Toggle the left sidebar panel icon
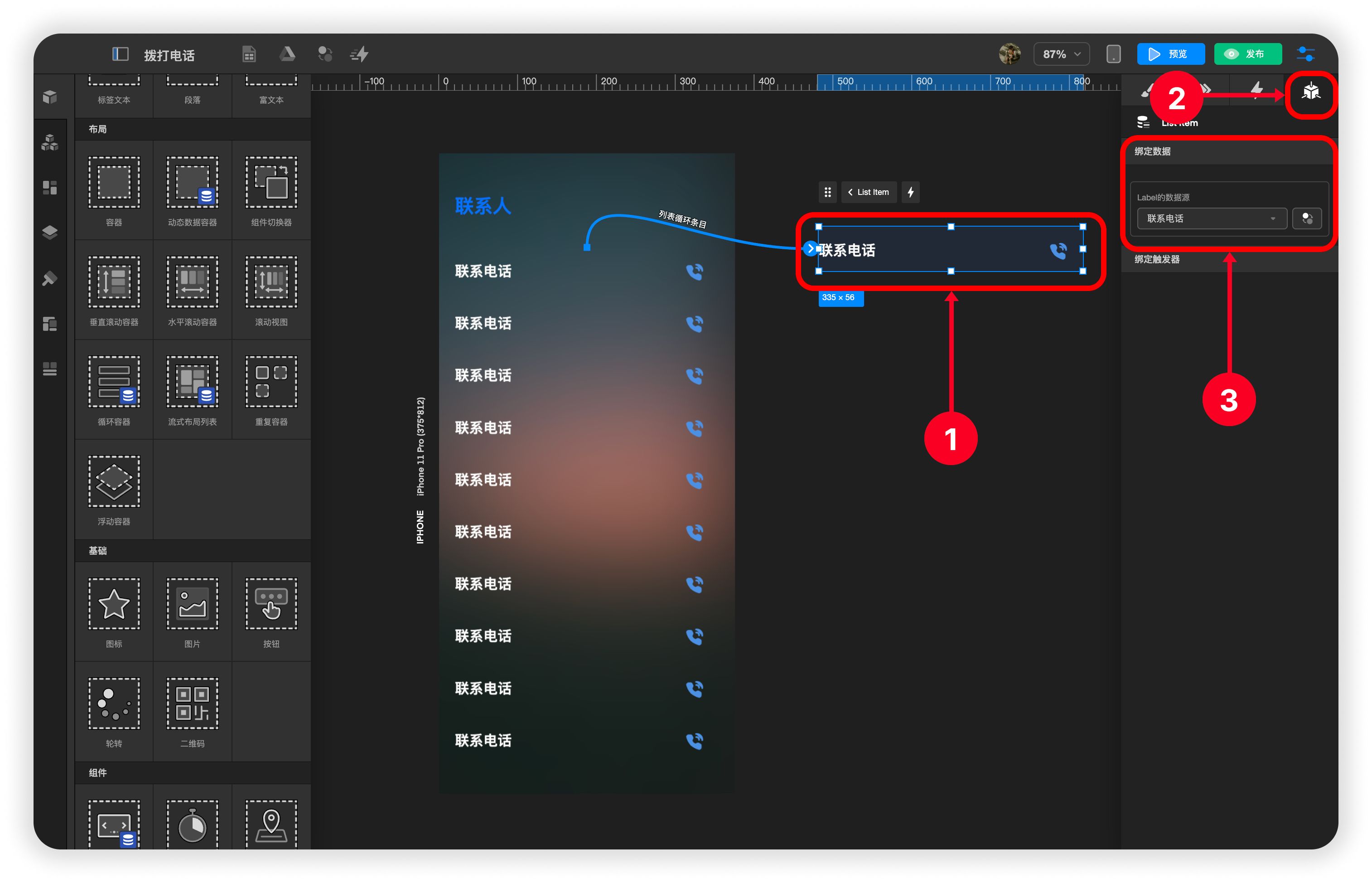Viewport: 1372px width, 883px height. click(120, 54)
